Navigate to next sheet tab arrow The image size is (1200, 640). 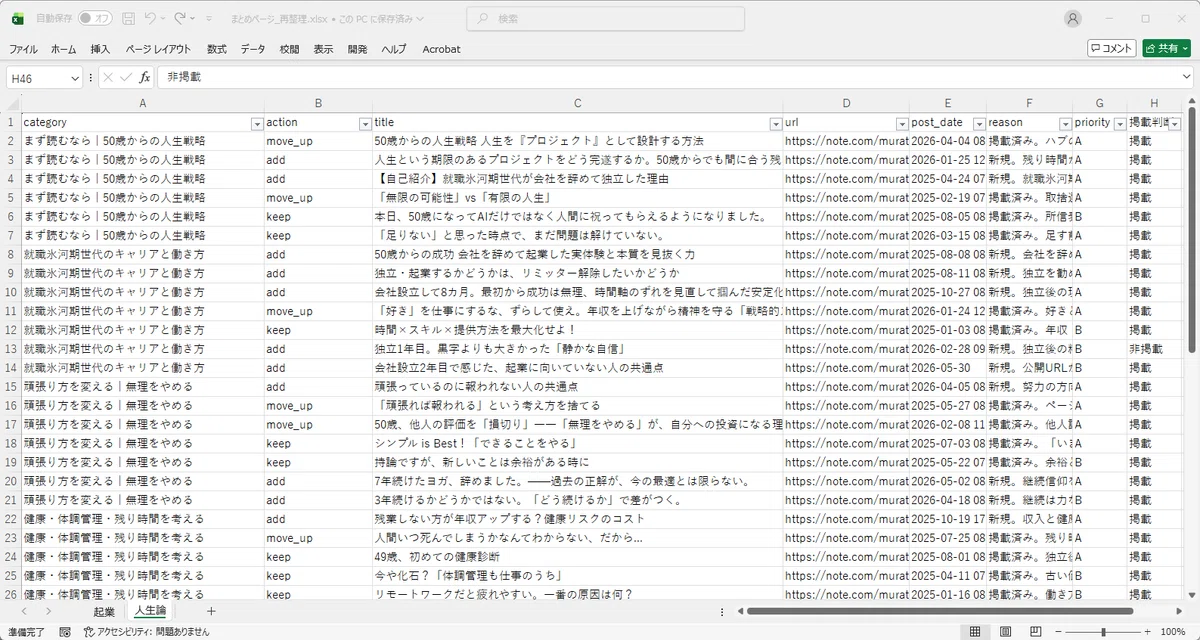47,611
